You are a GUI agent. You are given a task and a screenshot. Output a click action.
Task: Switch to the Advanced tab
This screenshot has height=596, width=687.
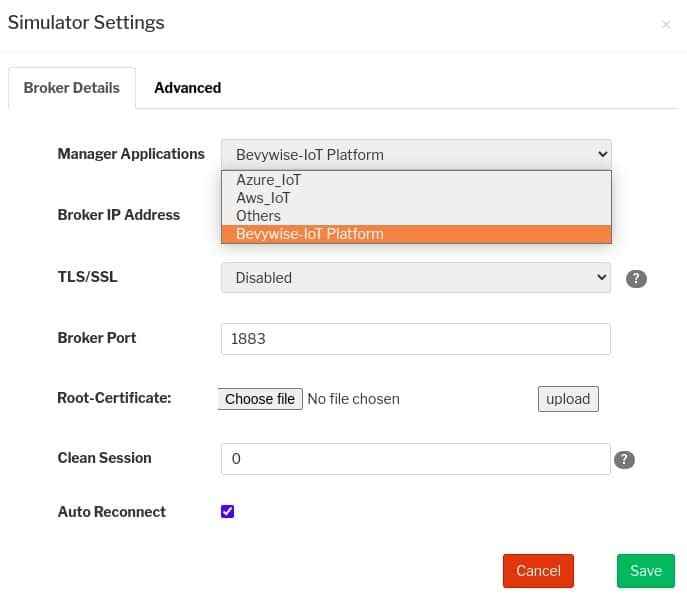point(188,88)
